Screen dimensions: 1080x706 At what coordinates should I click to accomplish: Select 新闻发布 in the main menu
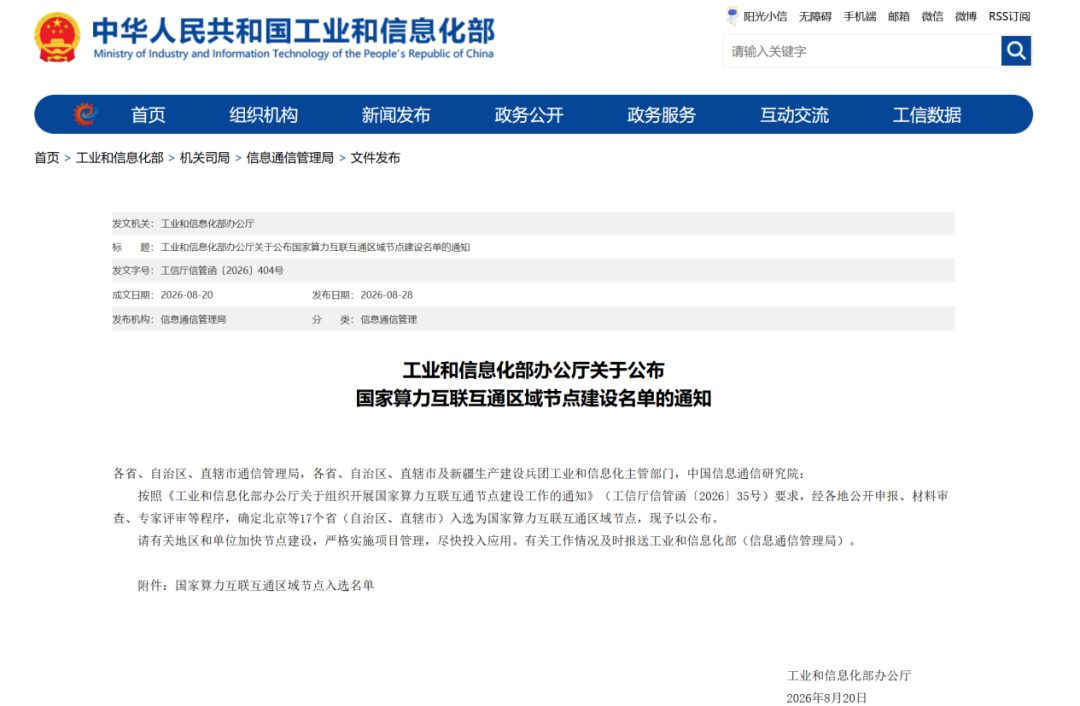[x=396, y=115]
